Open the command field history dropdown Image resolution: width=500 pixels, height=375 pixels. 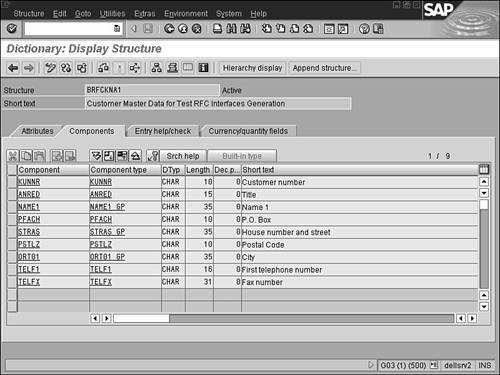point(117,29)
